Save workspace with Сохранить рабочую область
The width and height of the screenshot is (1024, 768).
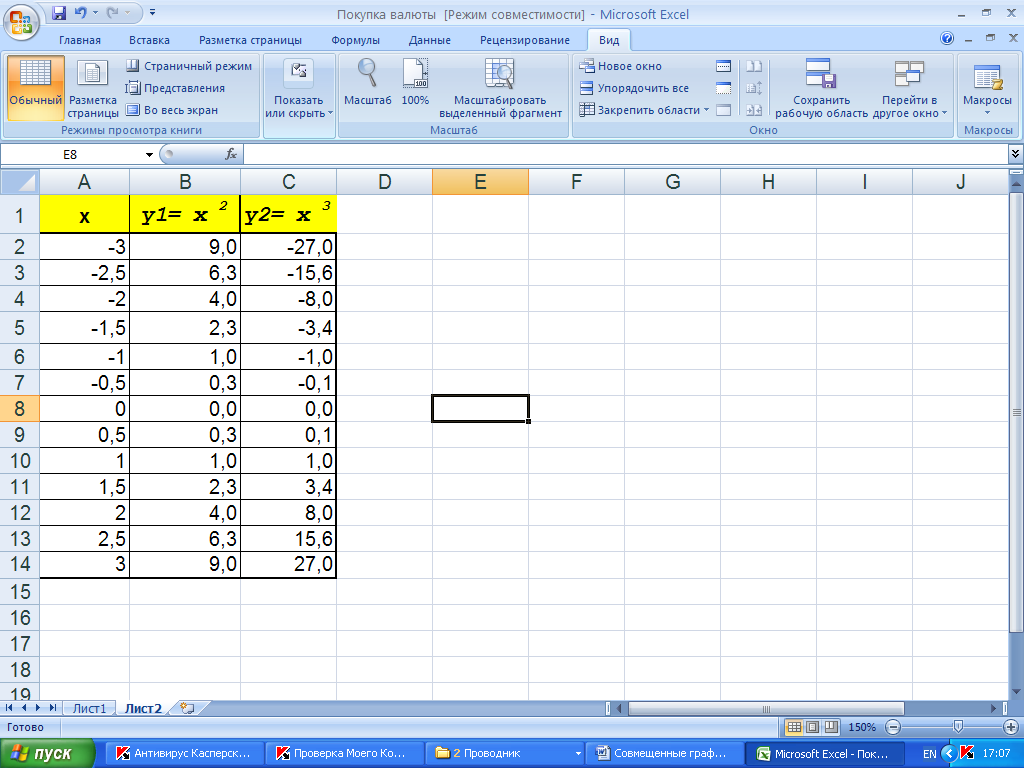(821, 88)
